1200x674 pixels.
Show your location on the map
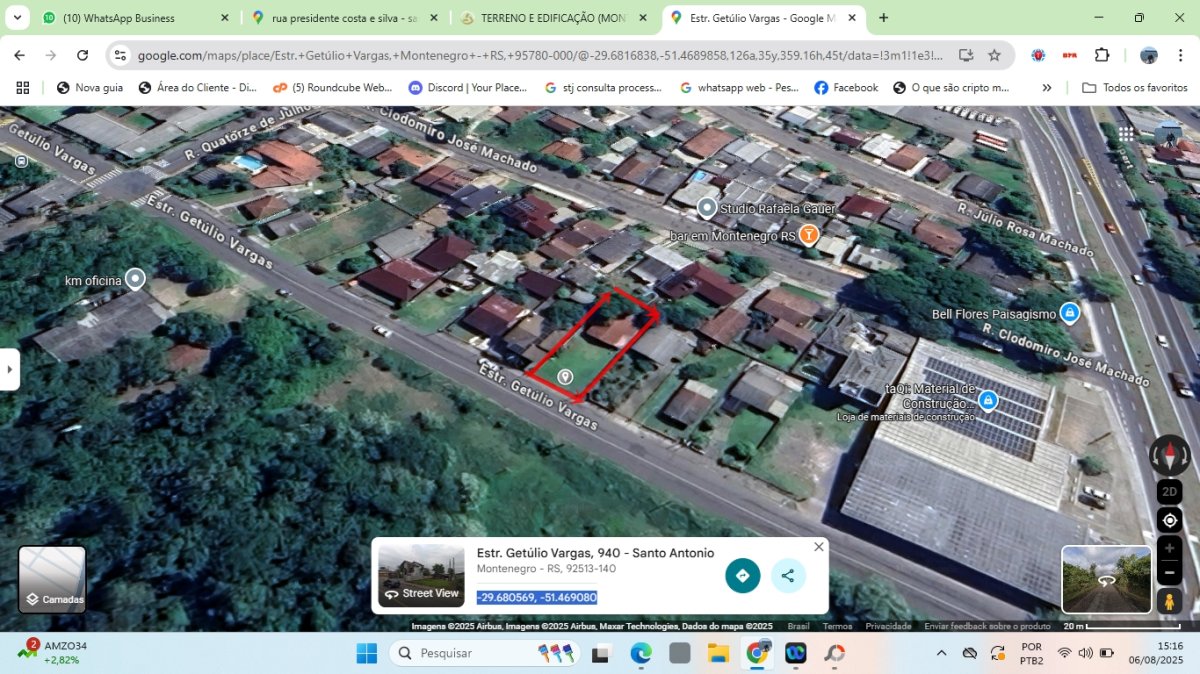tap(1170, 520)
